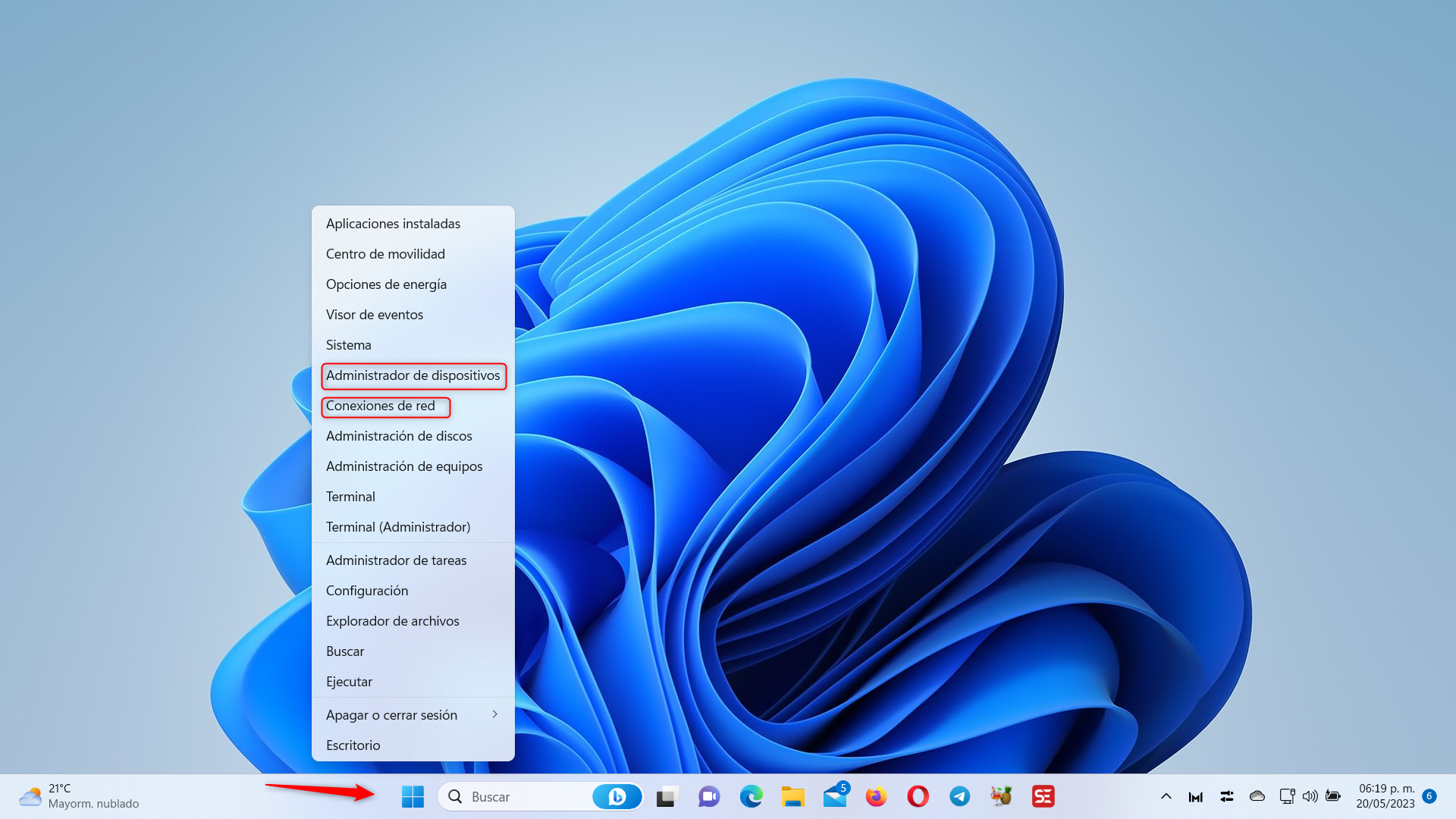Open 'Terminal (Administrador)' from menu

398,527
